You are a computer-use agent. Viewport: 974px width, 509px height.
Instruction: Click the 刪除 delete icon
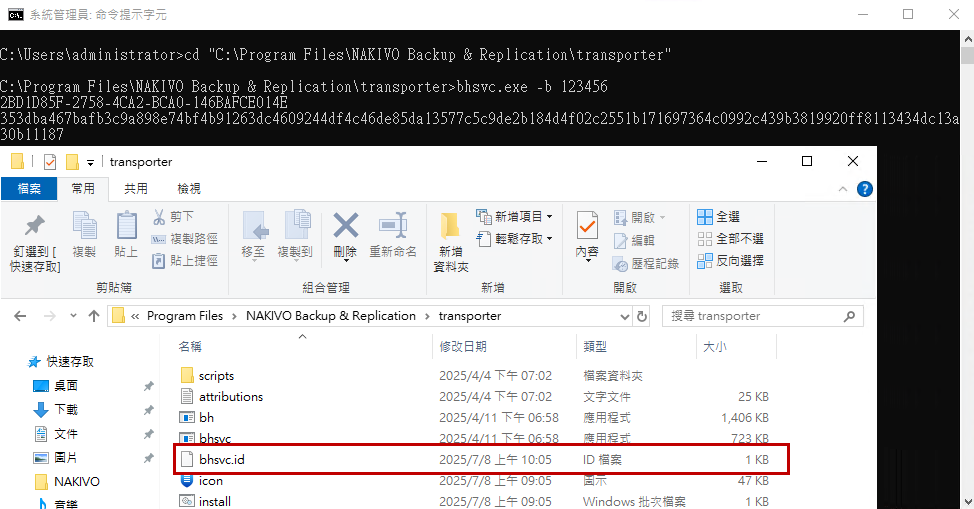click(345, 226)
